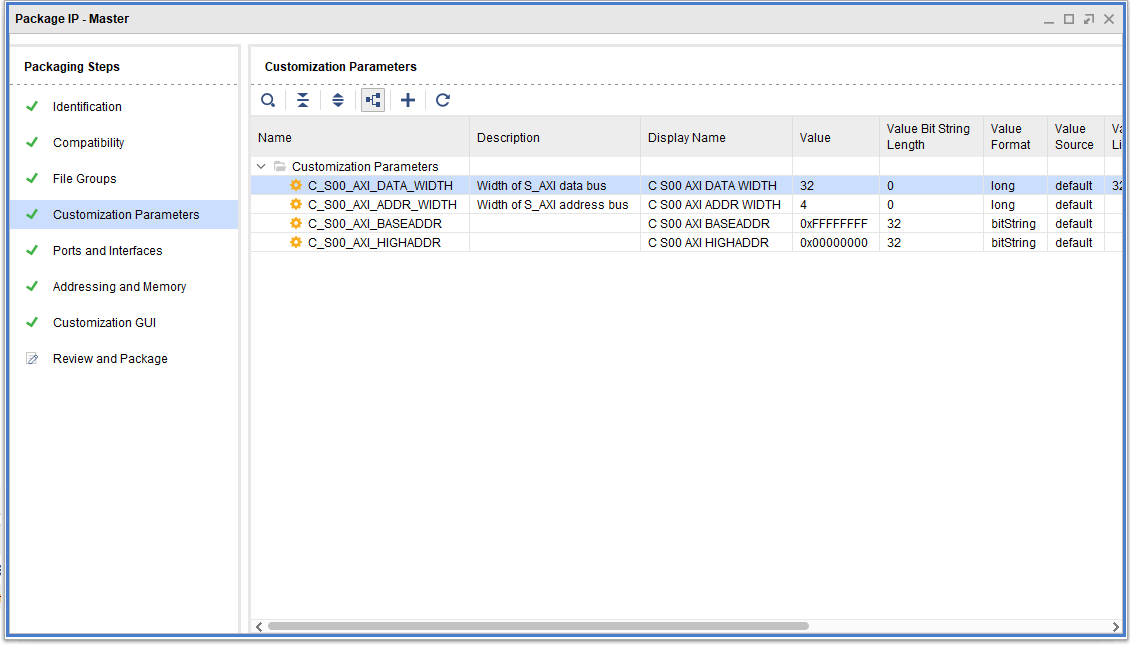Click gear icon of C_S00_AXI_ADDR_WIDTH

[x=295, y=204]
